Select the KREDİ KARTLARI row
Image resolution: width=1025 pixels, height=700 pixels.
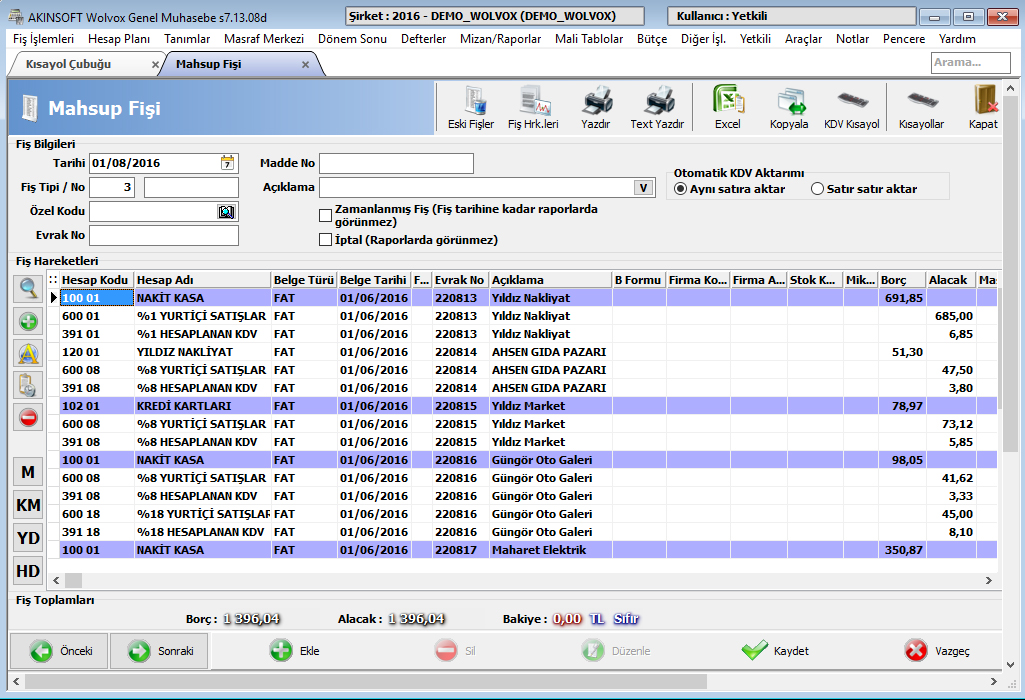click(528, 406)
